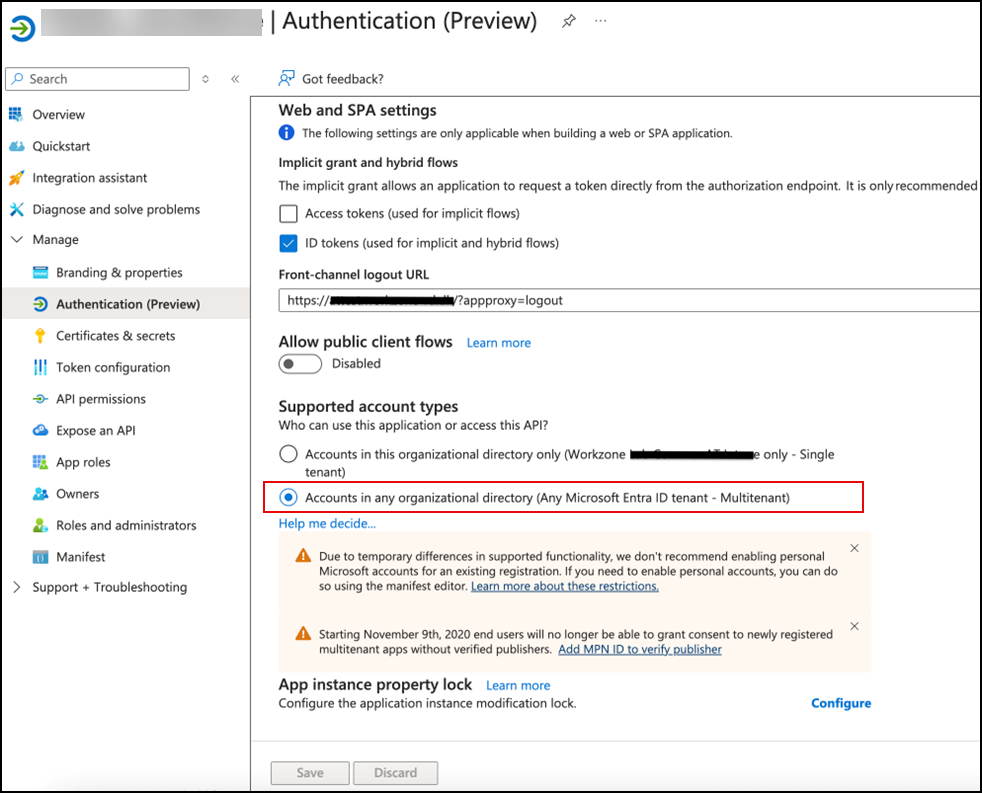This screenshot has height=793, width=982.
Task: Uncheck the ID tokens checkbox
Action: [x=289, y=243]
